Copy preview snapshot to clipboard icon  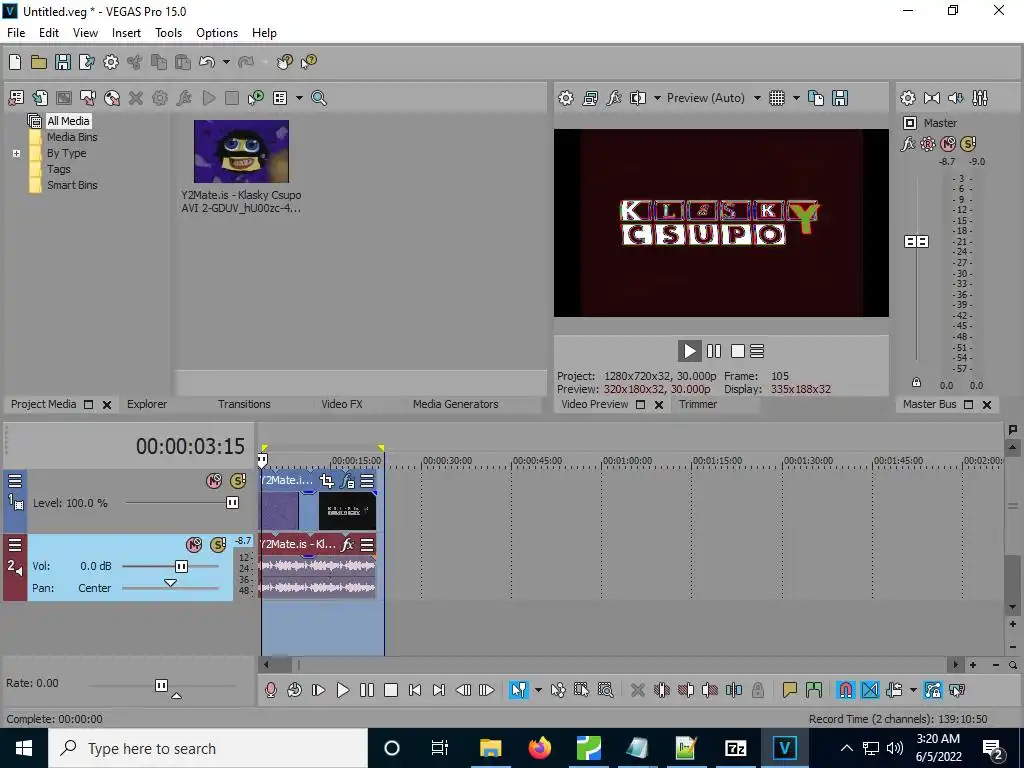(x=816, y=98)
